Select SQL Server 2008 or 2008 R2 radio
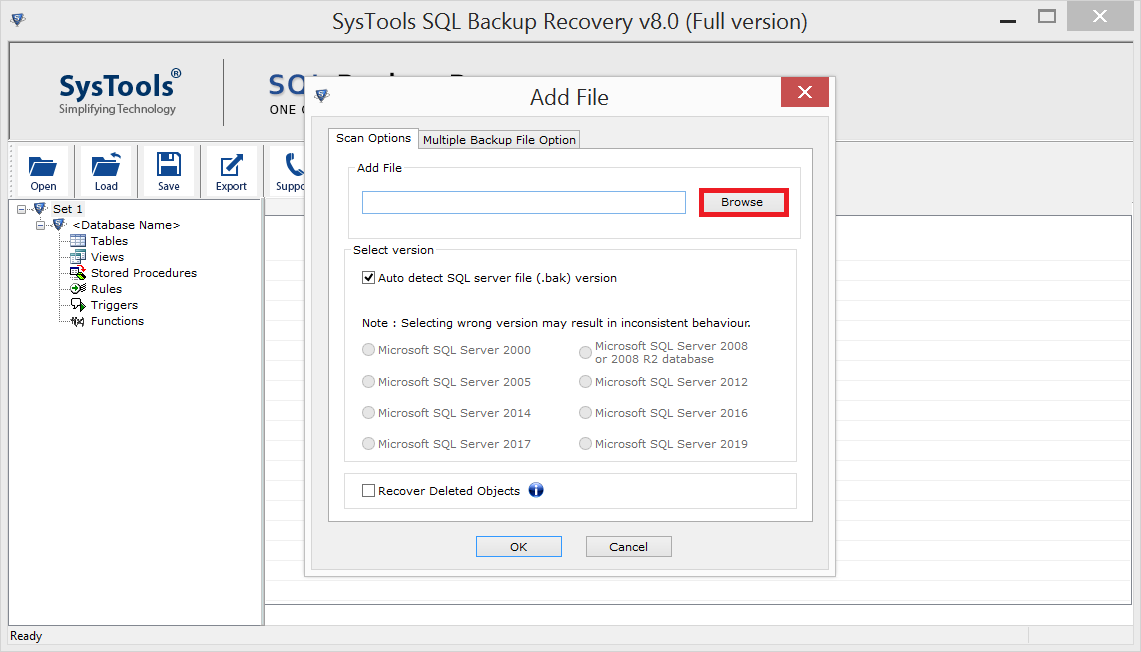This screenshot has width=1141, height=652. pyautogui.click(x=585, y=352)
